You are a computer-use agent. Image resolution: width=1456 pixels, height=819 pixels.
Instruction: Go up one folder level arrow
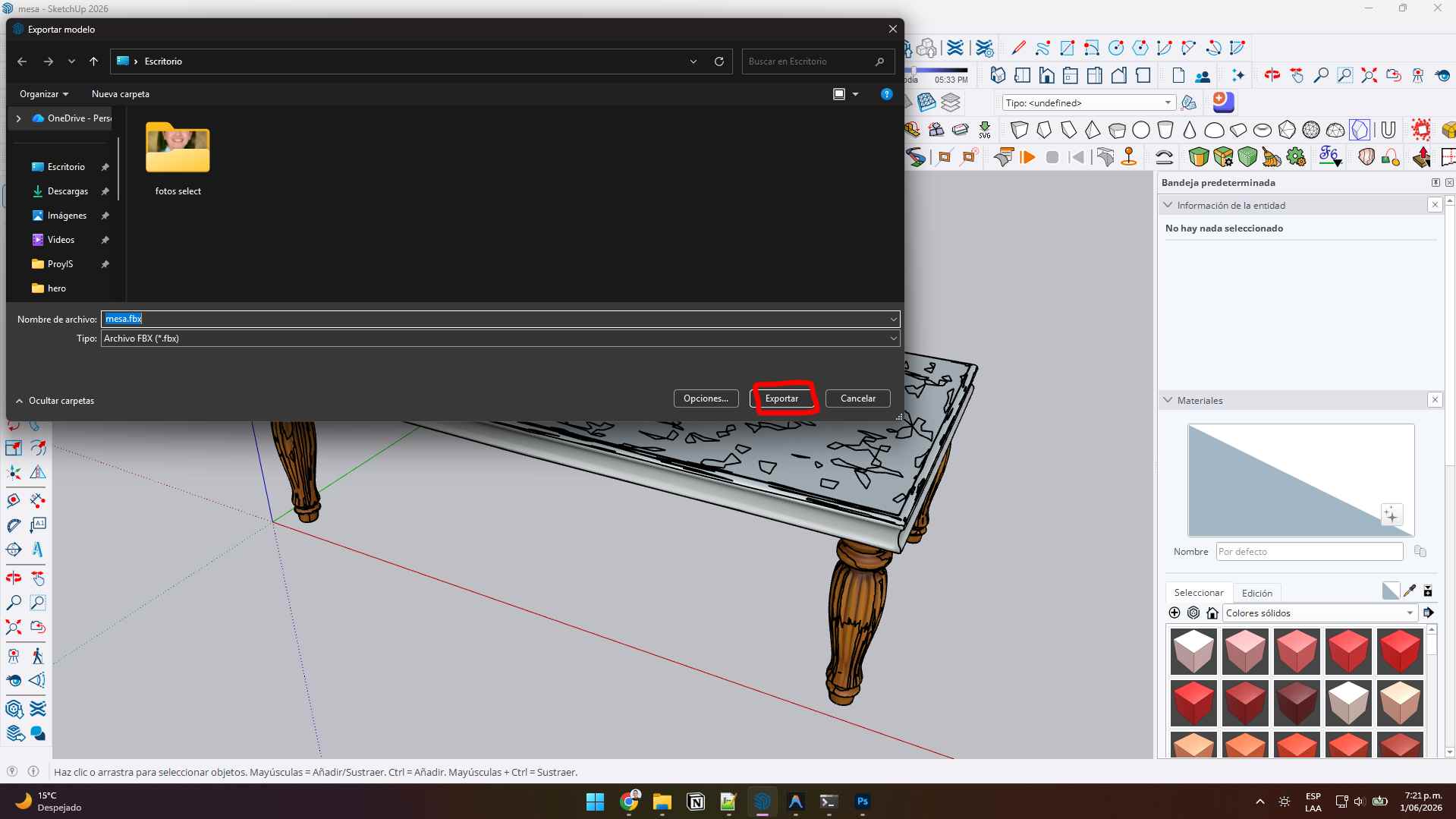pos(93,61)
